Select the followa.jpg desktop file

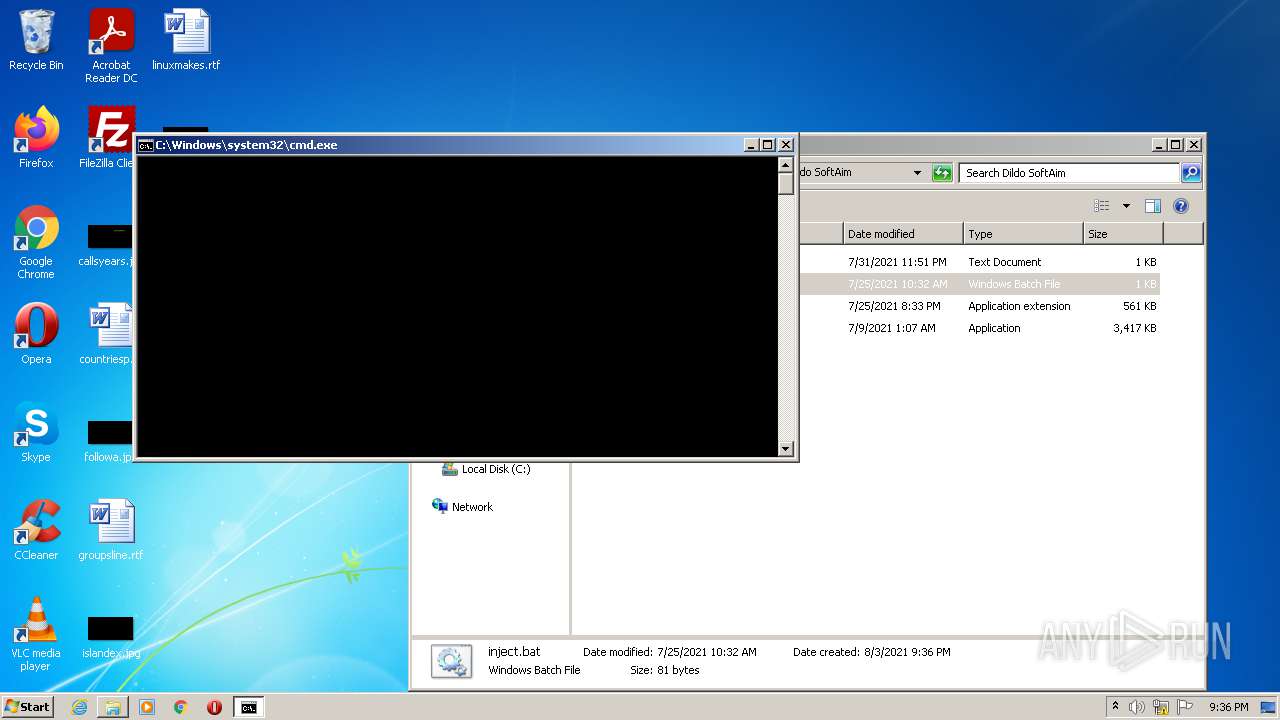[x=109, y=440]
